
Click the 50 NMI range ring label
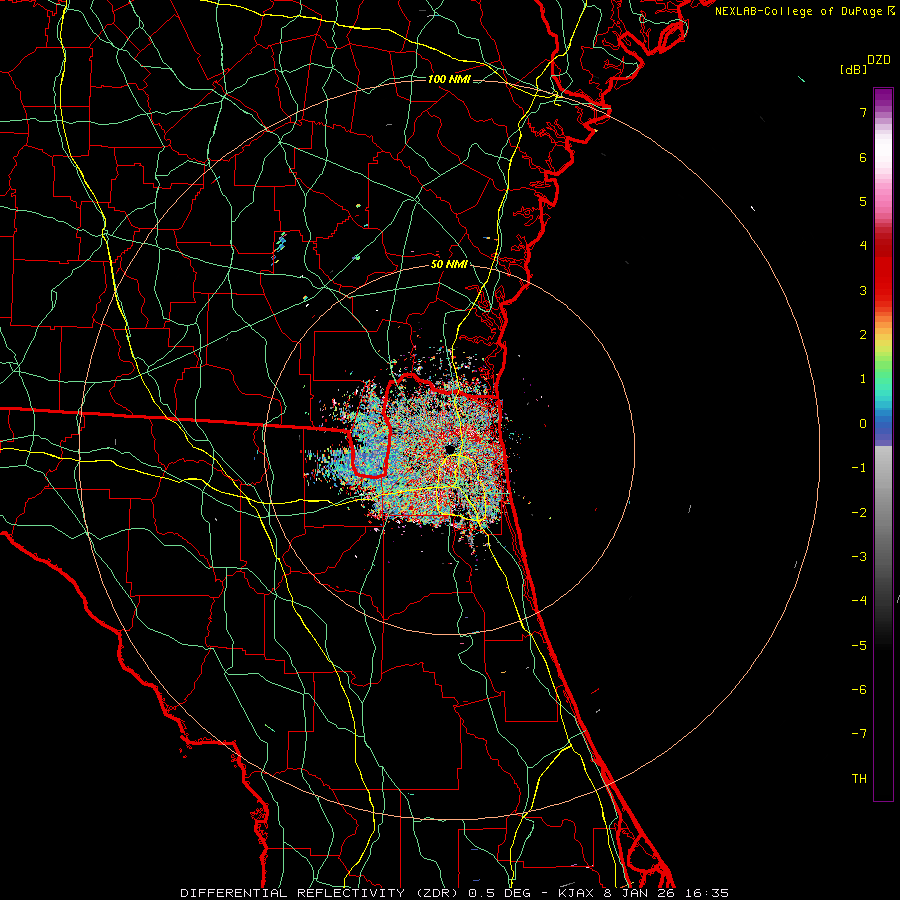click(x=449, y=264)
